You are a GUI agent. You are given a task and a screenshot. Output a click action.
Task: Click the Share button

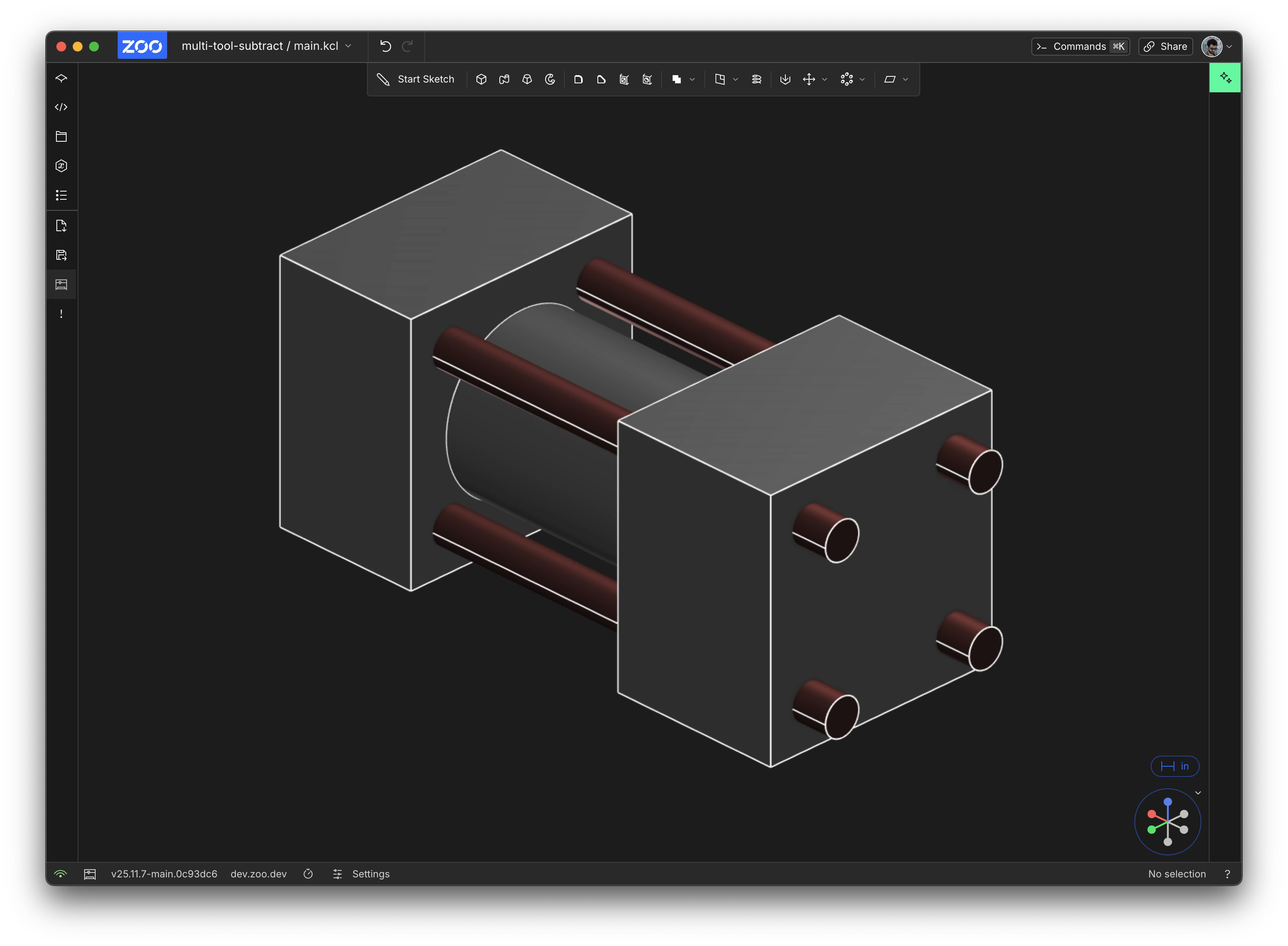1165,47
